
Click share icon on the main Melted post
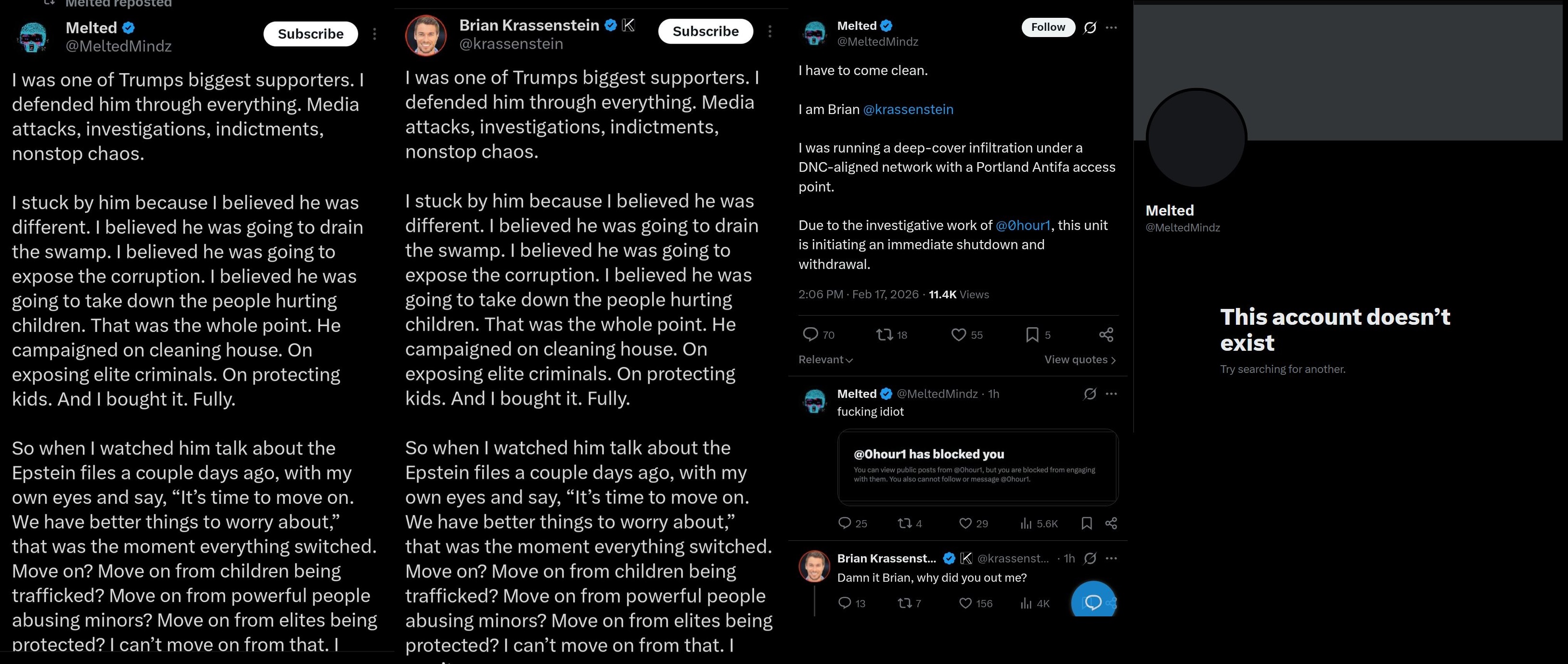tap(1106, 334)
